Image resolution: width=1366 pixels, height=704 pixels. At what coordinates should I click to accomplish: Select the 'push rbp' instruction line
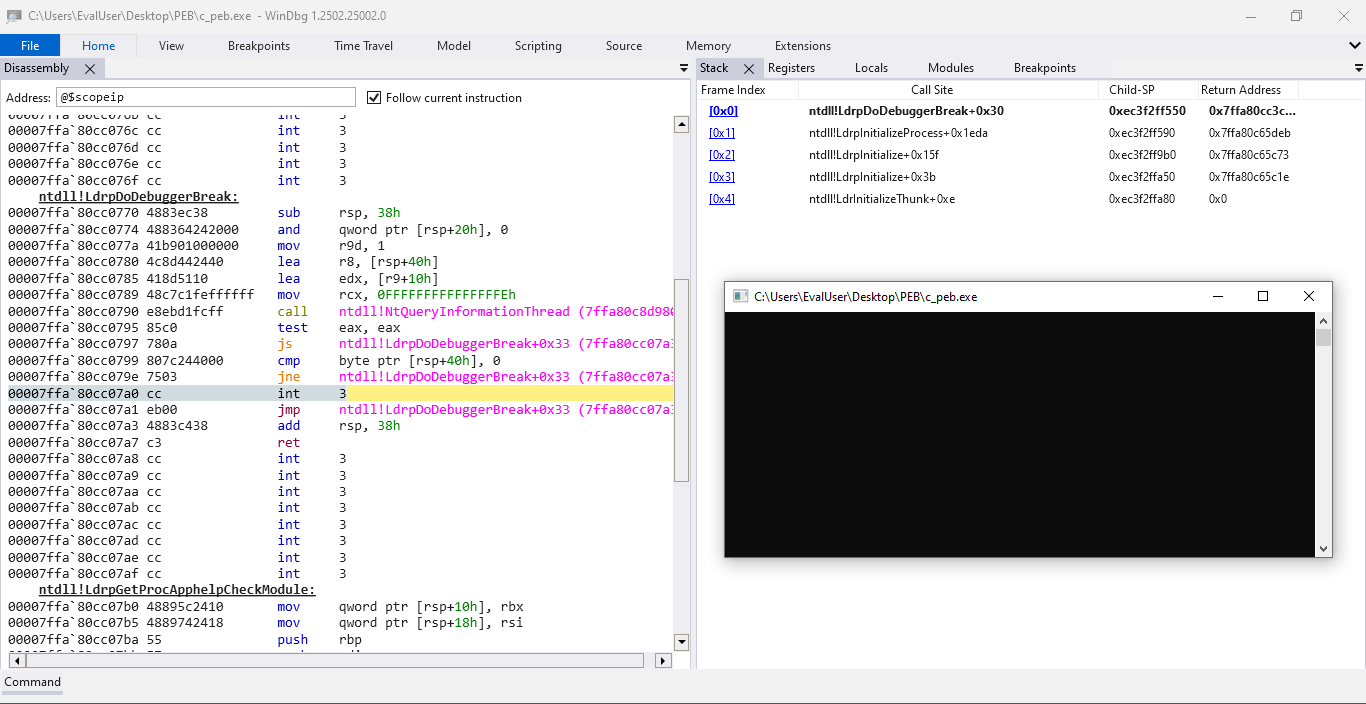(340, 639)
